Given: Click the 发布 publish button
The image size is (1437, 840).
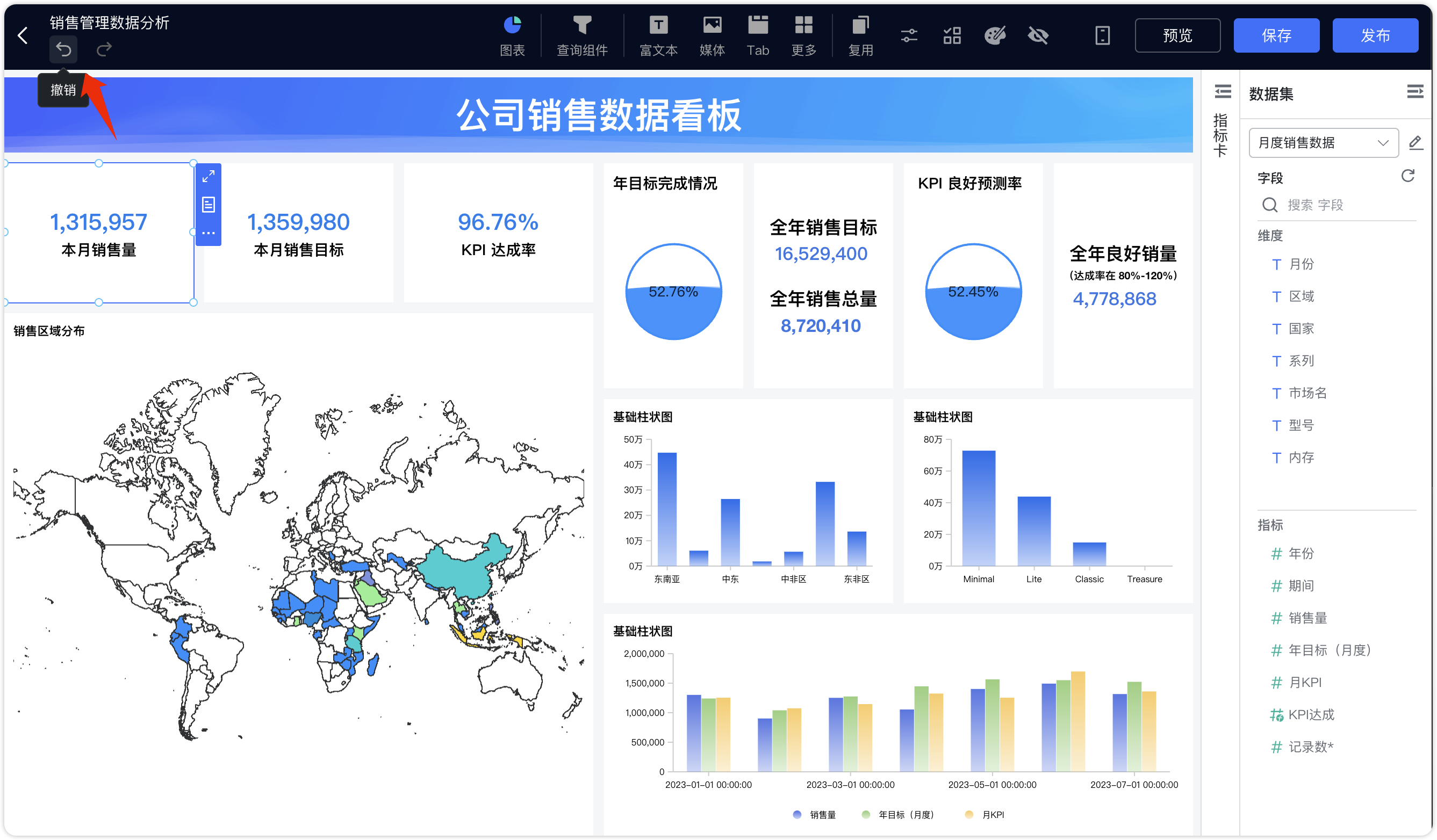Looking at the screenshot, I should 1375,35.
